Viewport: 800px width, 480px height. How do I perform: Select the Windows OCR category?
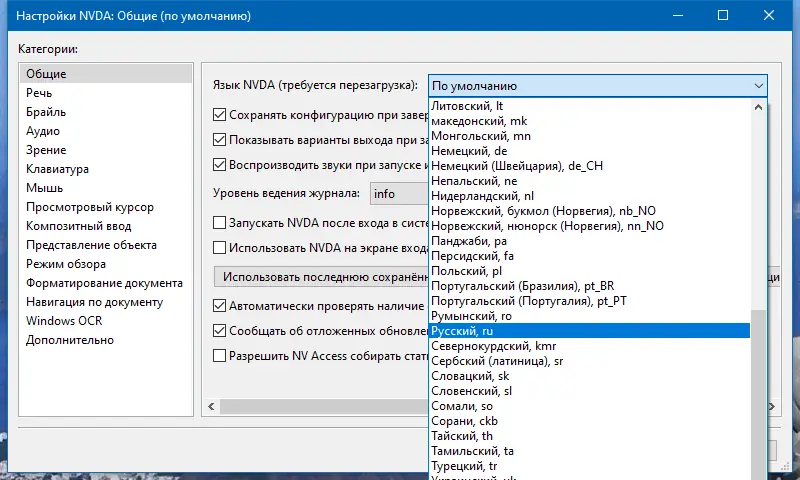64,321
